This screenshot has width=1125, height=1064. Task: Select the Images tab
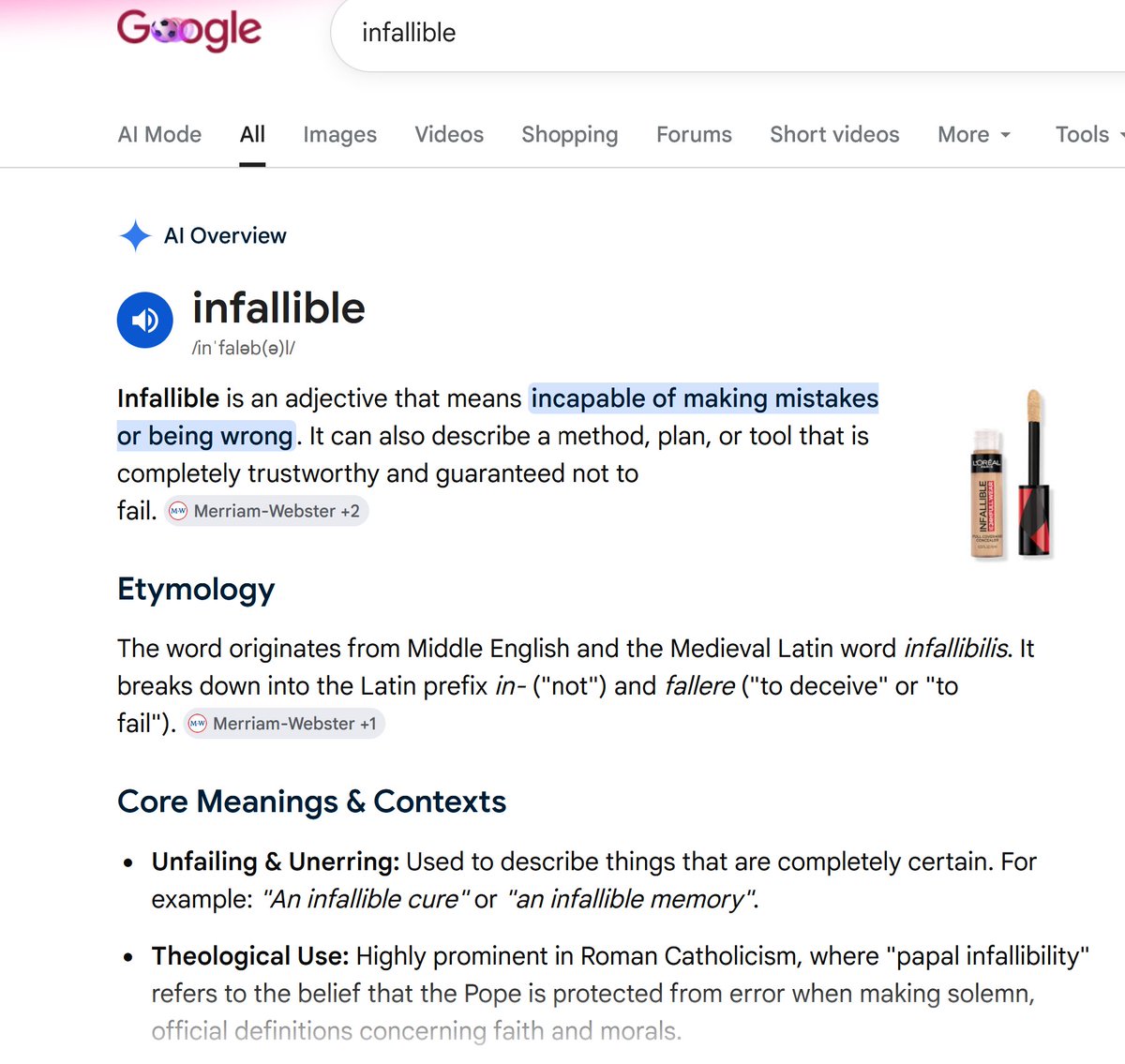coord(339,135)
